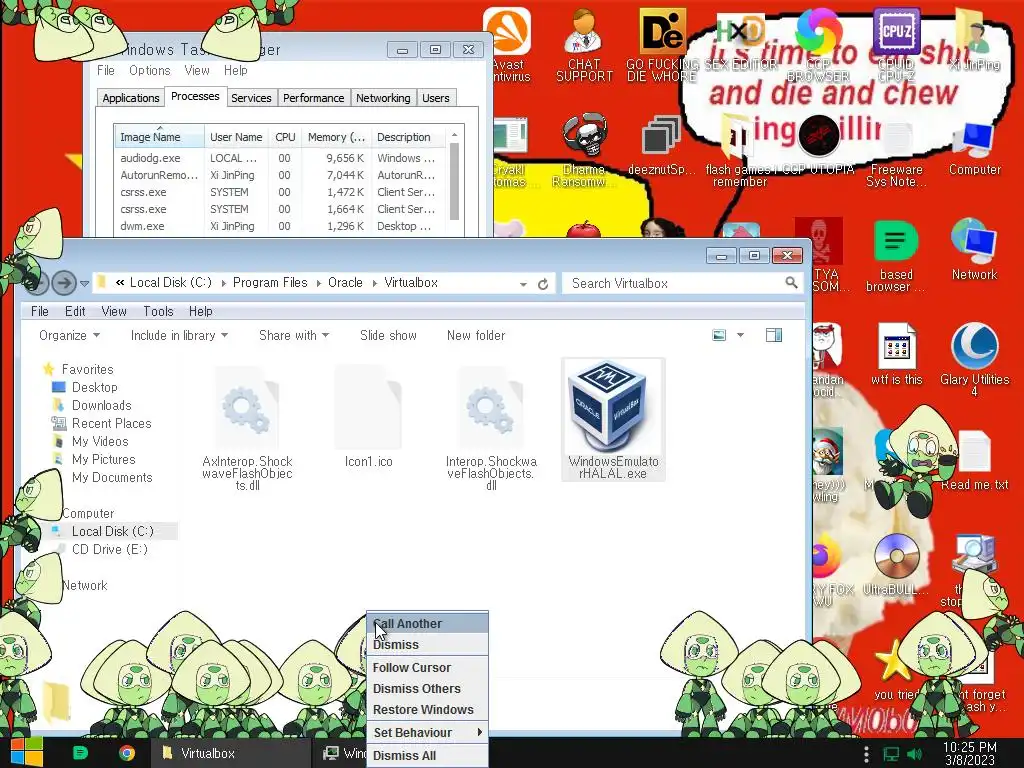Click the change view icon in Explorer
Viewport: 1024px width, 768px height.
[719, 336]
